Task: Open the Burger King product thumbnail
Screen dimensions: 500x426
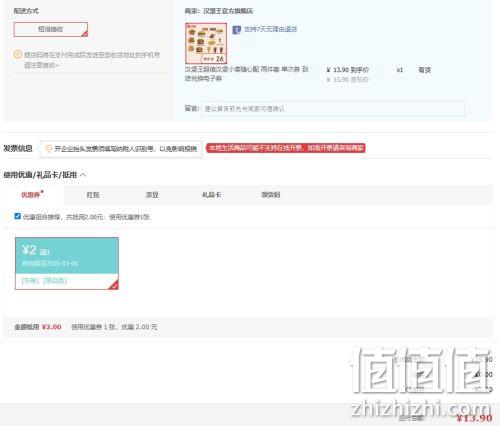Action: point(206,43)
